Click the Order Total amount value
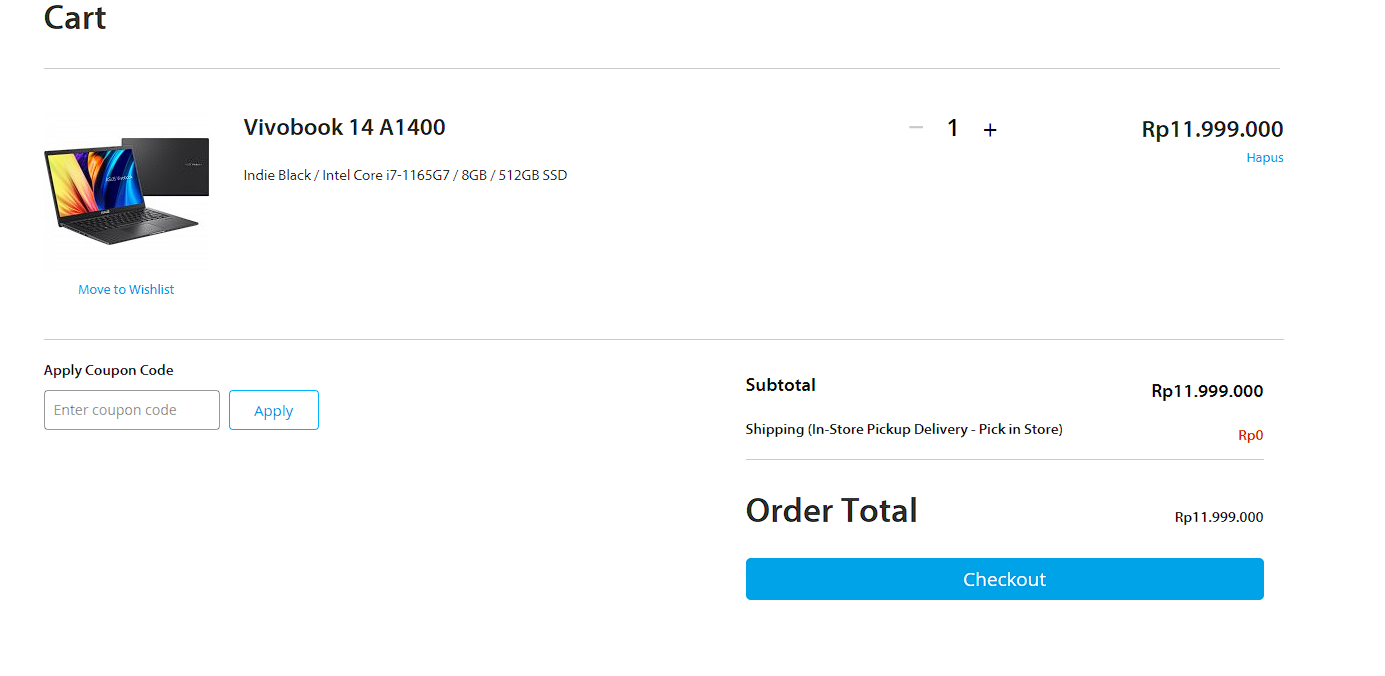The width and height of the screenshot is (1385, 676). 1218,517
